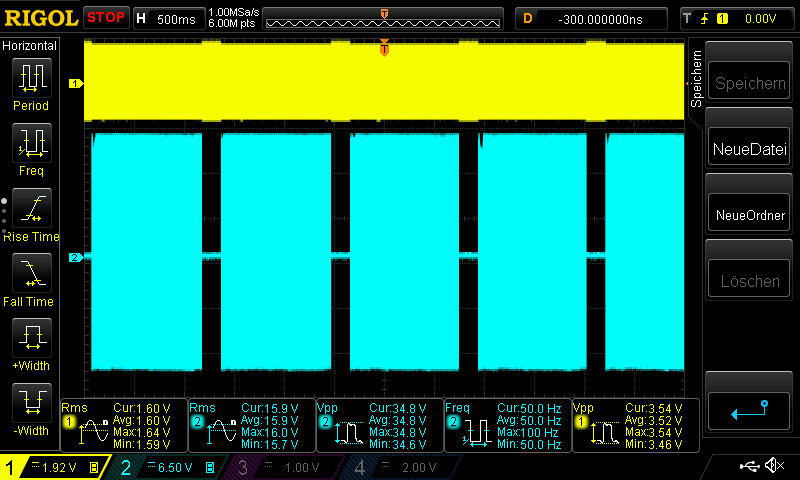Click the Horizontal menu header
800x480 pixels.
point(30,46)
